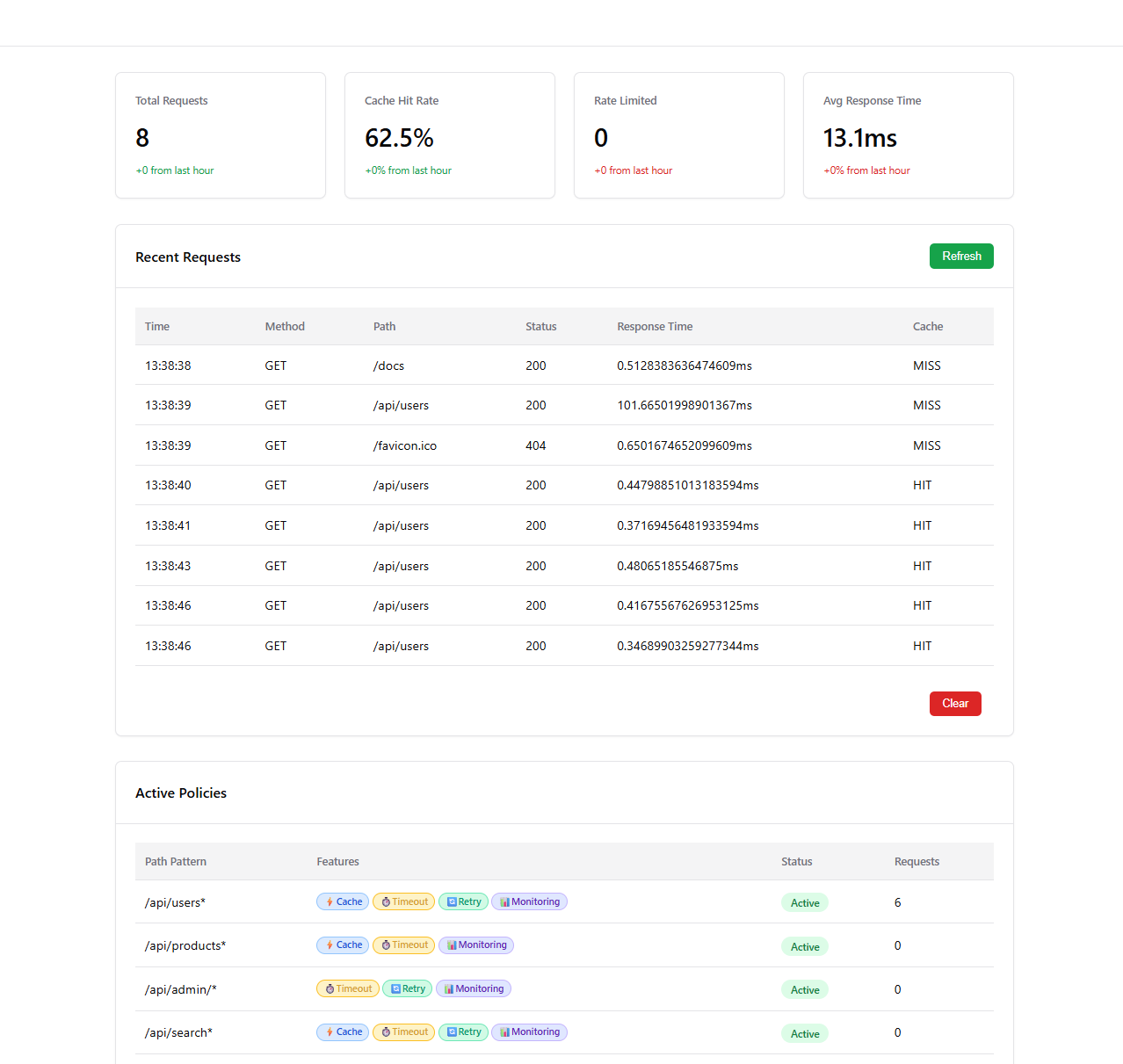Click the 13.1ms average response value
The height and width of the screenshot is (1064, 1123).
[x=859, y=138]
